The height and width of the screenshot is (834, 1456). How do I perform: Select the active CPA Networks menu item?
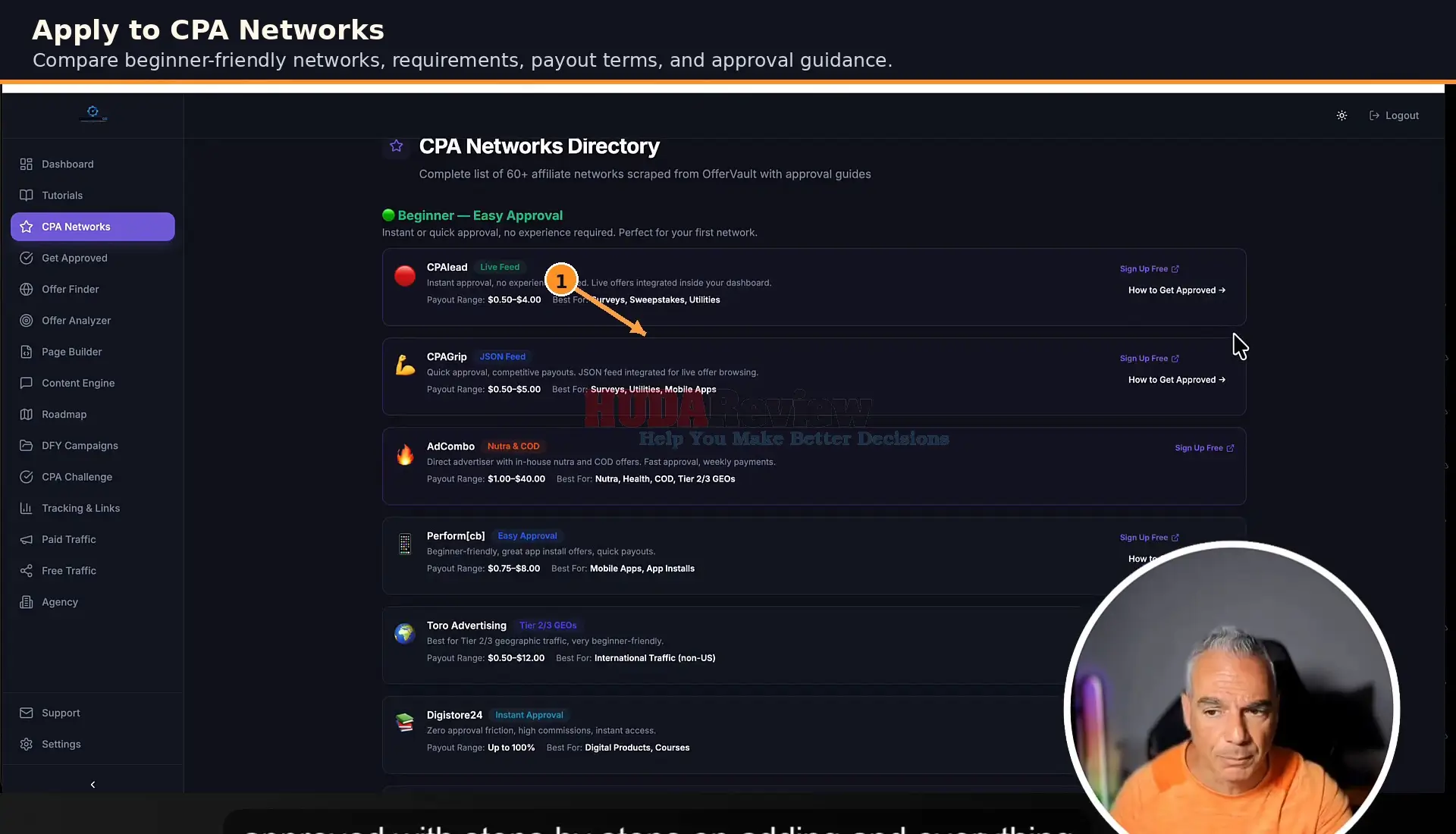pyautogui.click(x=93, y=227)
